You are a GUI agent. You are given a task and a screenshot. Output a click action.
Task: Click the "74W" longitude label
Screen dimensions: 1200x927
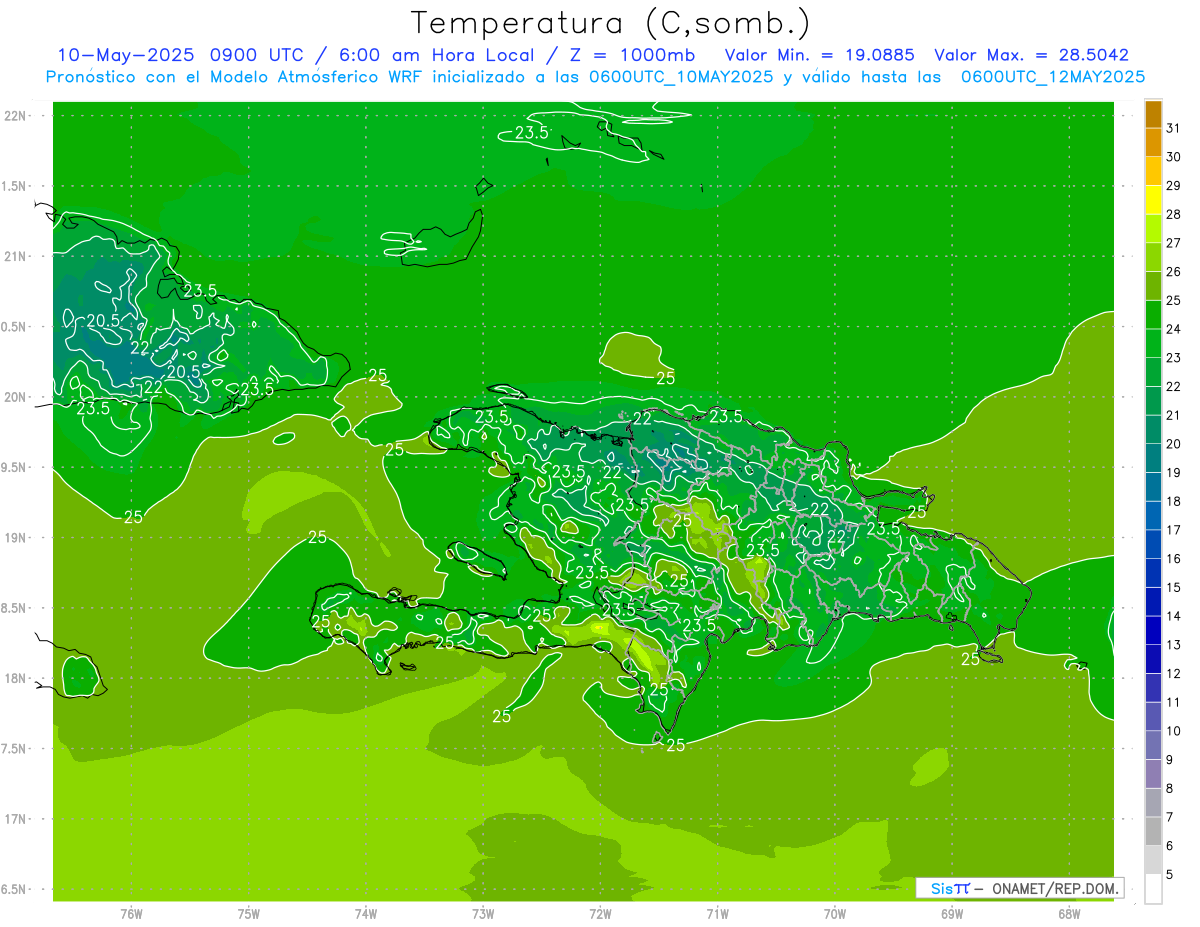coord(366,913)
